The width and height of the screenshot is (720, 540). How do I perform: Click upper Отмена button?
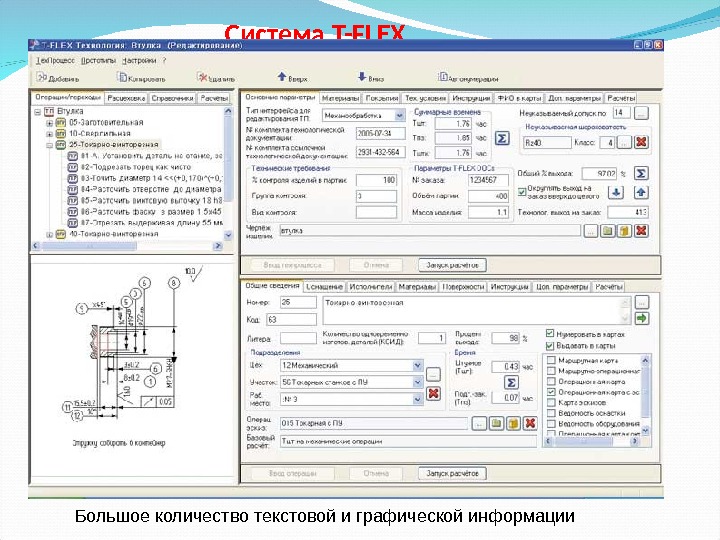click(x=376, y=265)
